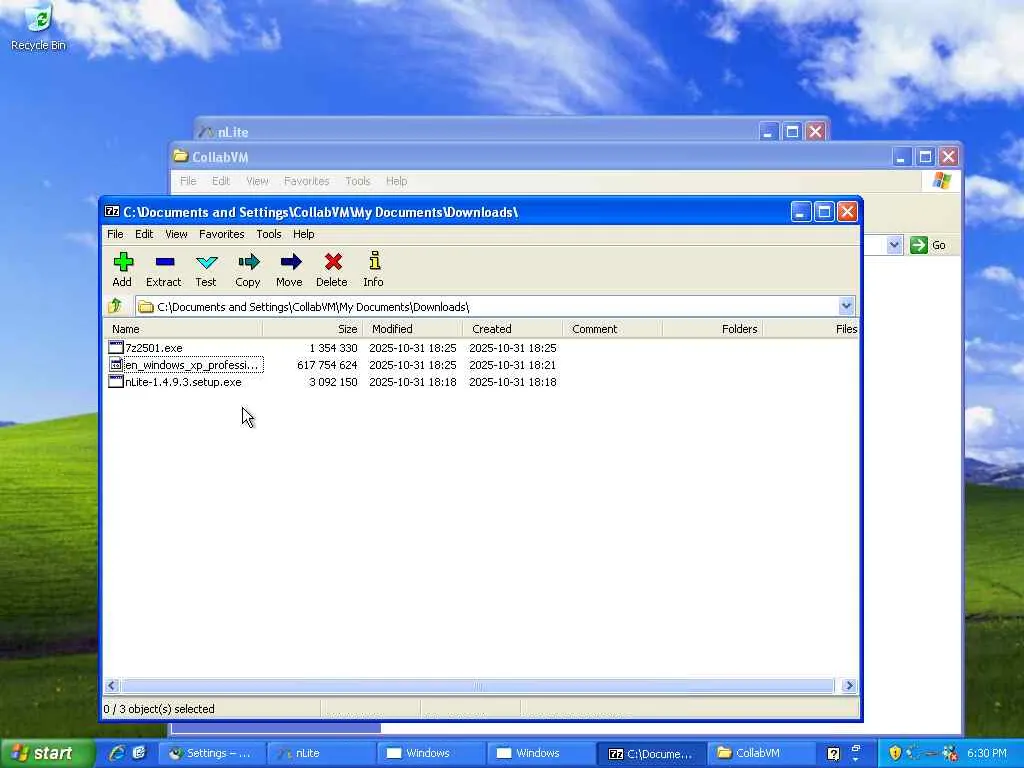Image resolution: width=1024 pixels, height=768 pixels.
Task: Click the security shield tray icon
Action: coord(895,753)
